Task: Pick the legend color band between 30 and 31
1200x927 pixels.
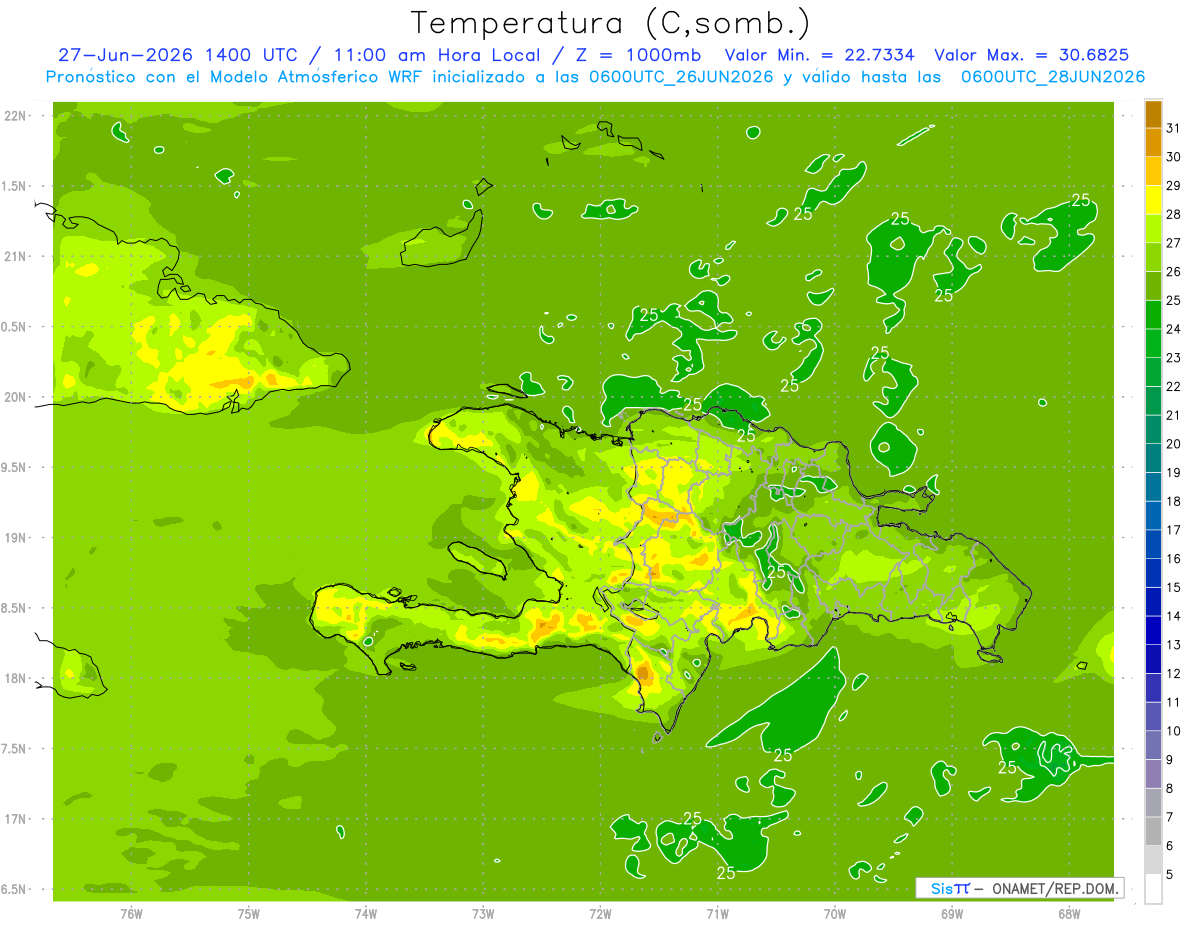Action: (x=1153, y=144)
